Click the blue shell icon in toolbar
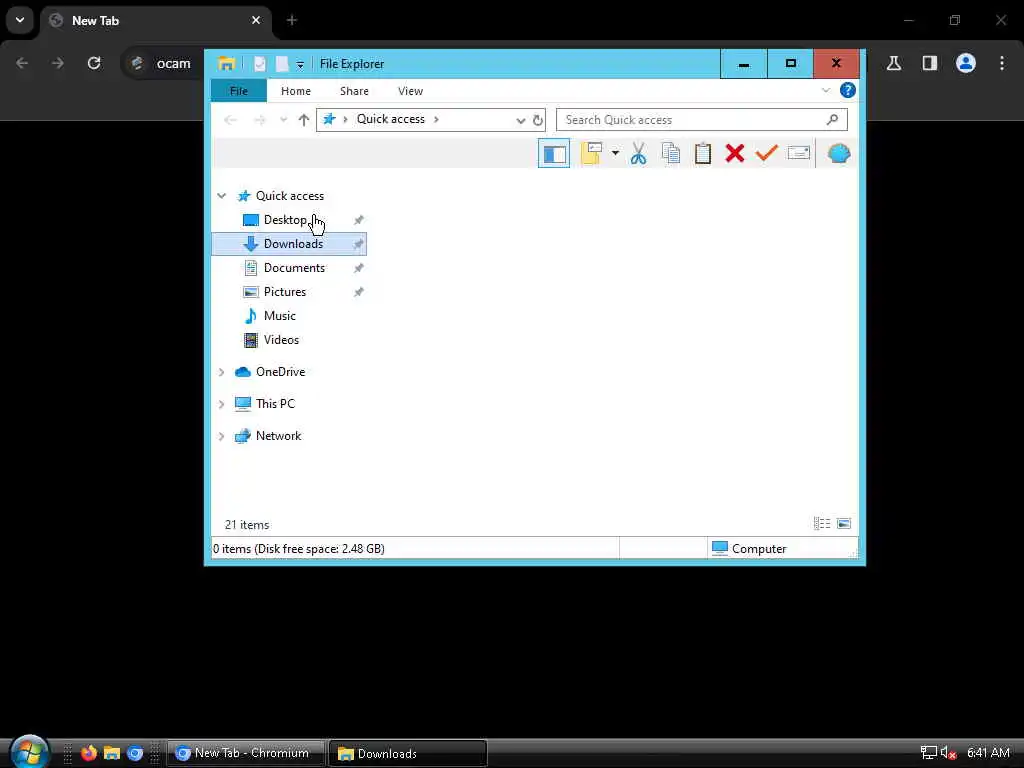 (x=839, y=153)
